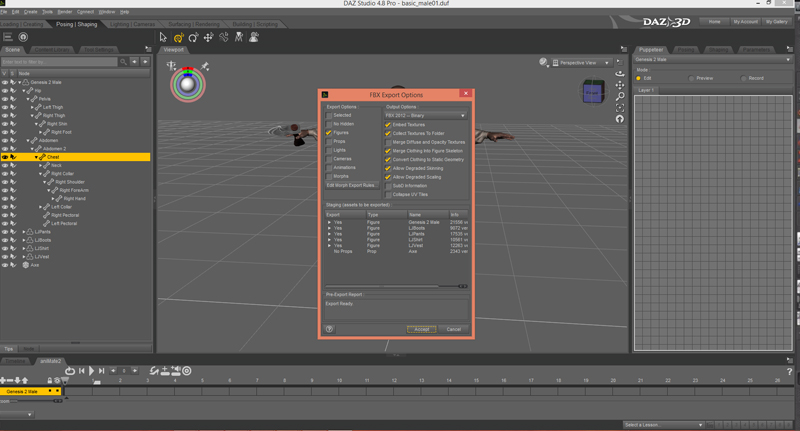This screenshot has width=800, height=431.
Task: Activate the Universal manipulator tool
Action: coord(178,37)
